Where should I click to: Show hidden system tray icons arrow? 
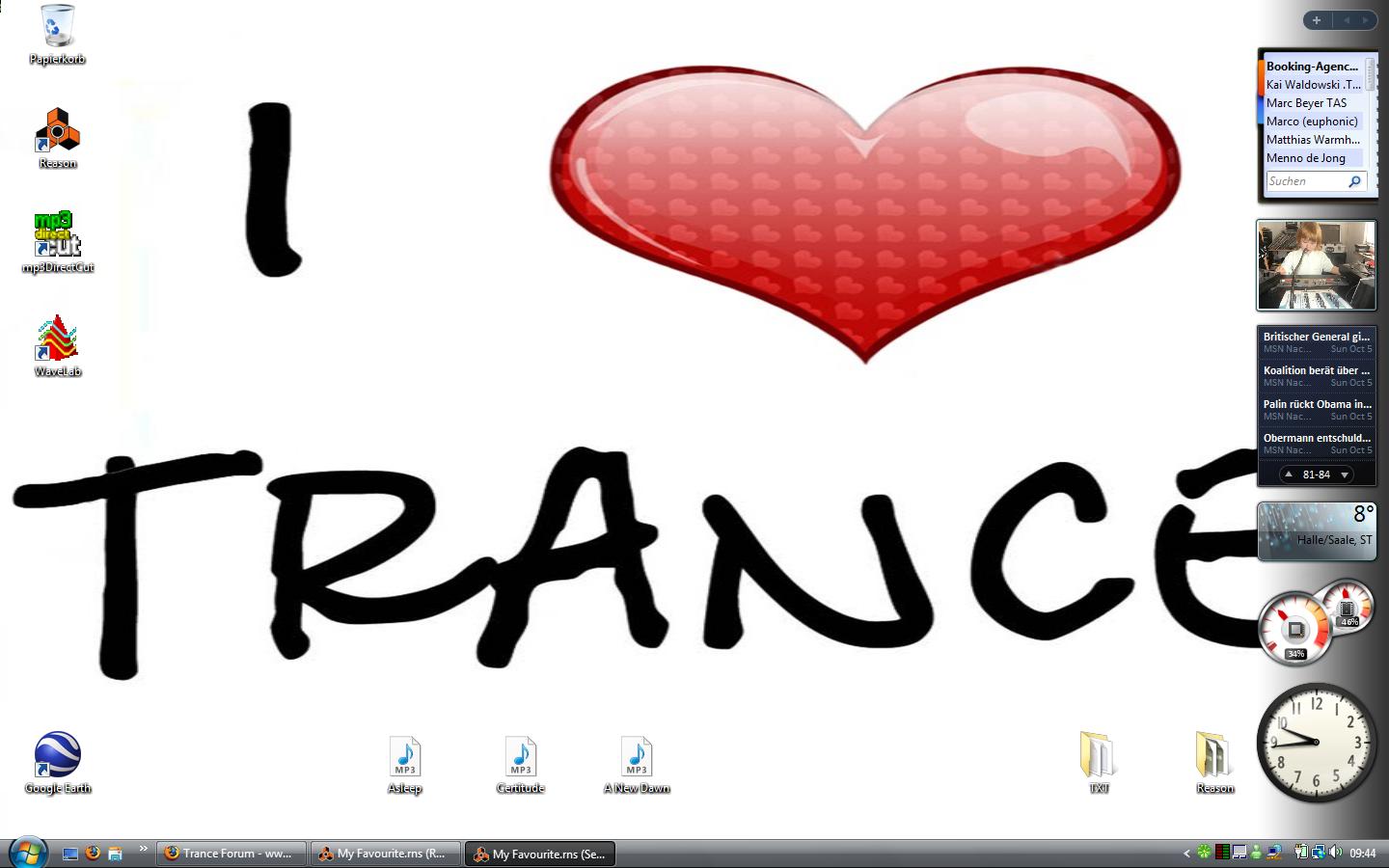tap(1186, 853)
